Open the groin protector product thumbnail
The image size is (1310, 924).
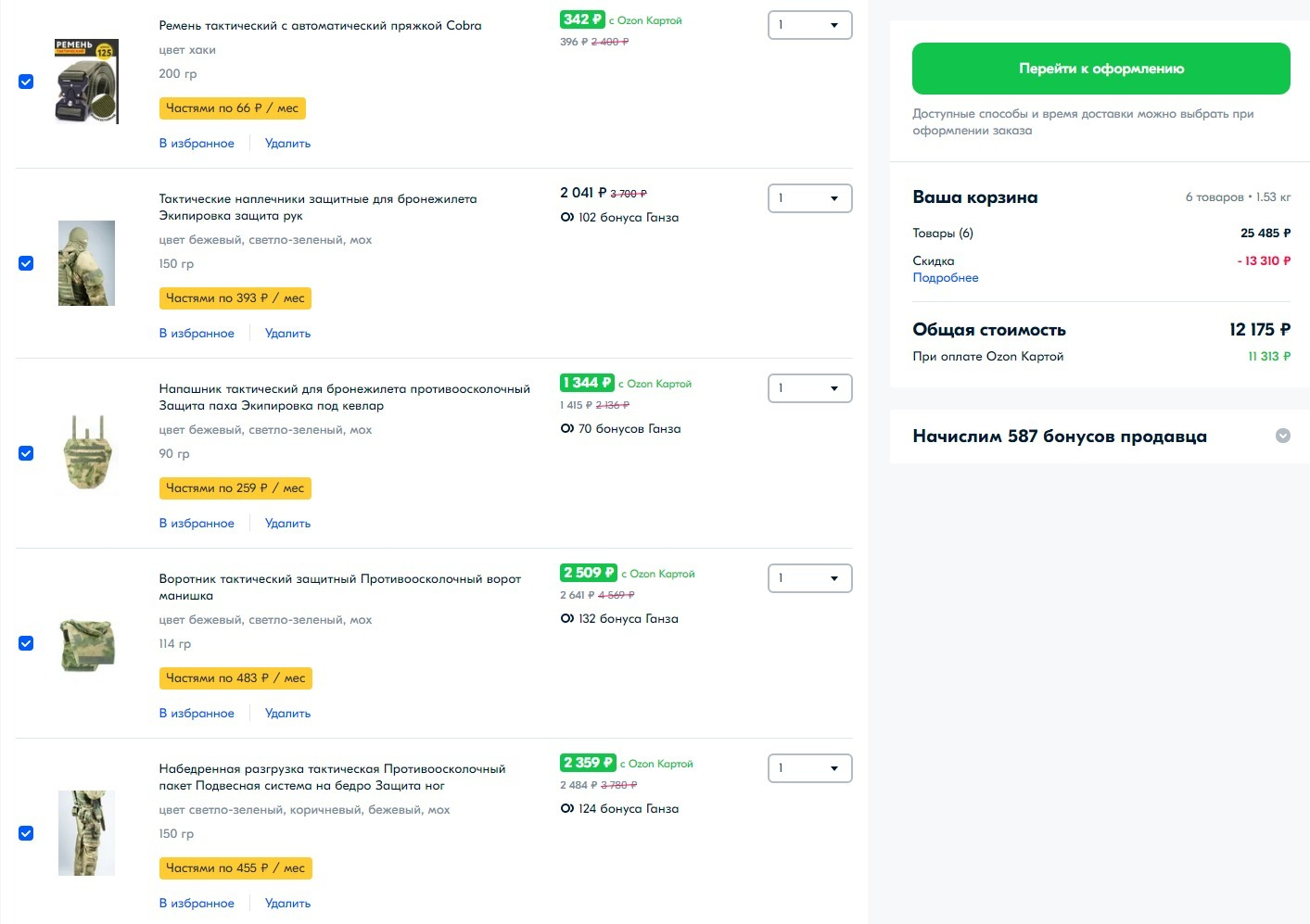tap(86, 453)
